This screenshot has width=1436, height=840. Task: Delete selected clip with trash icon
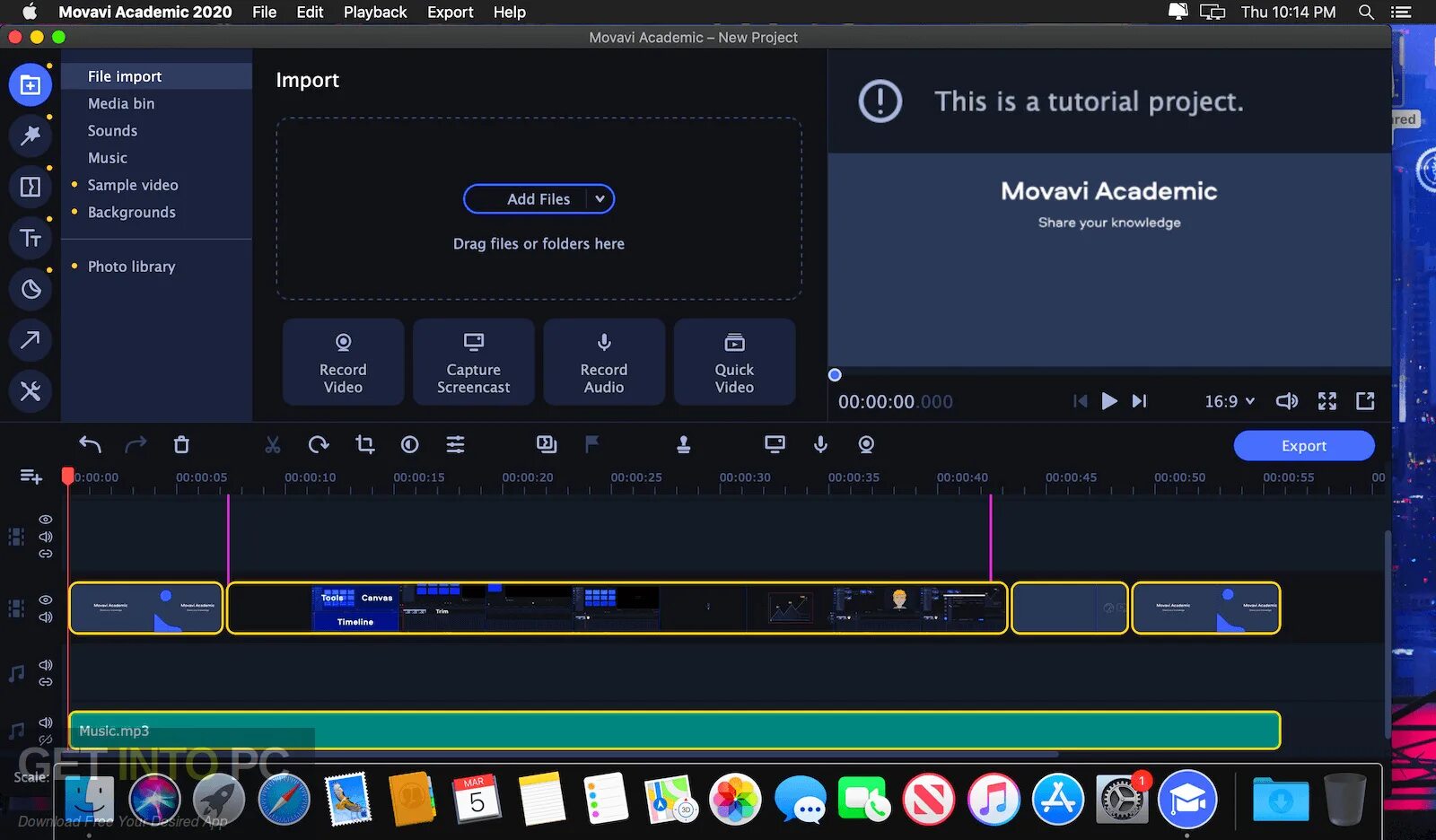[181, 444]
